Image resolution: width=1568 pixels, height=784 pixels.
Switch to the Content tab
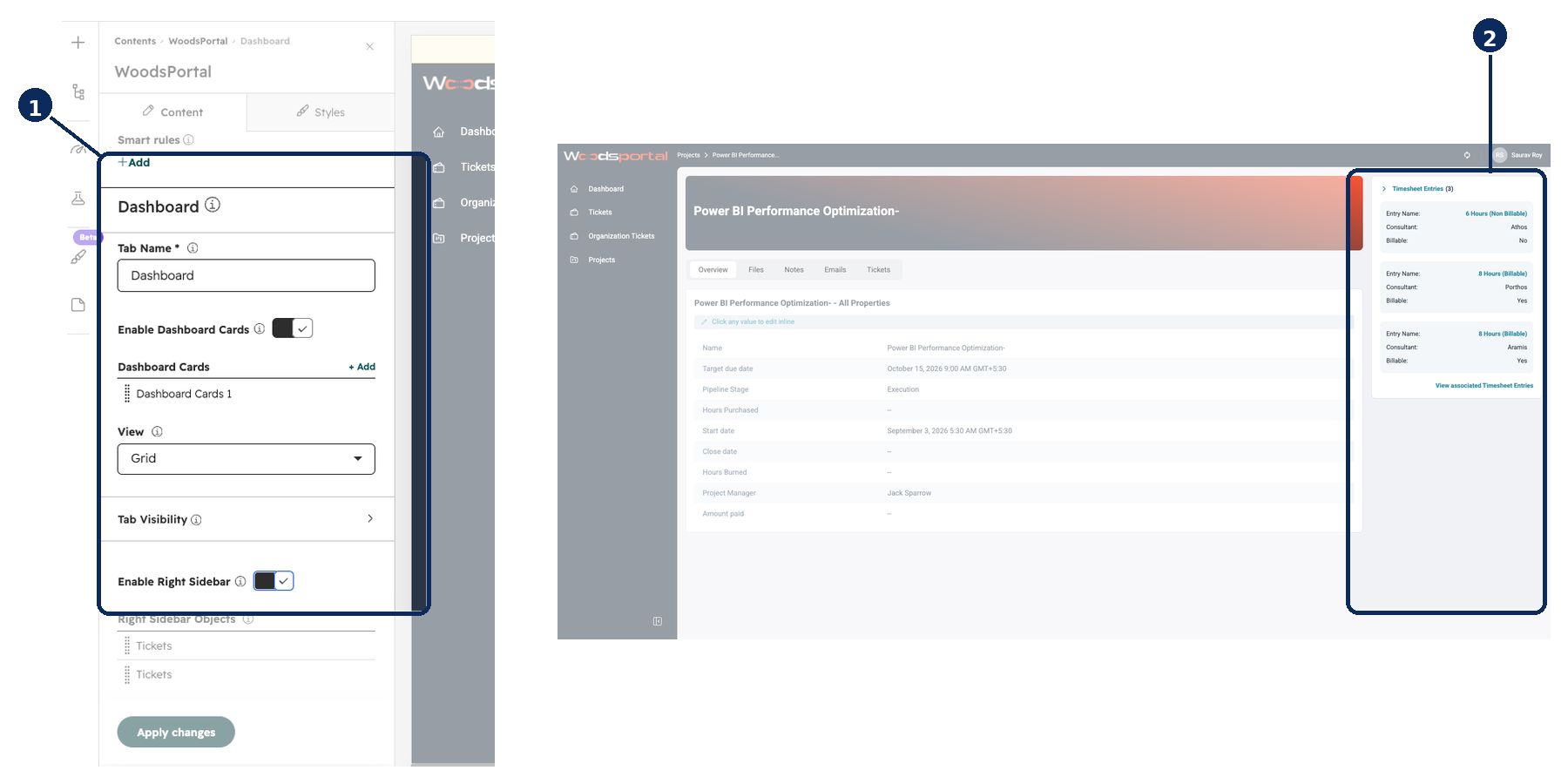(172, 112)
